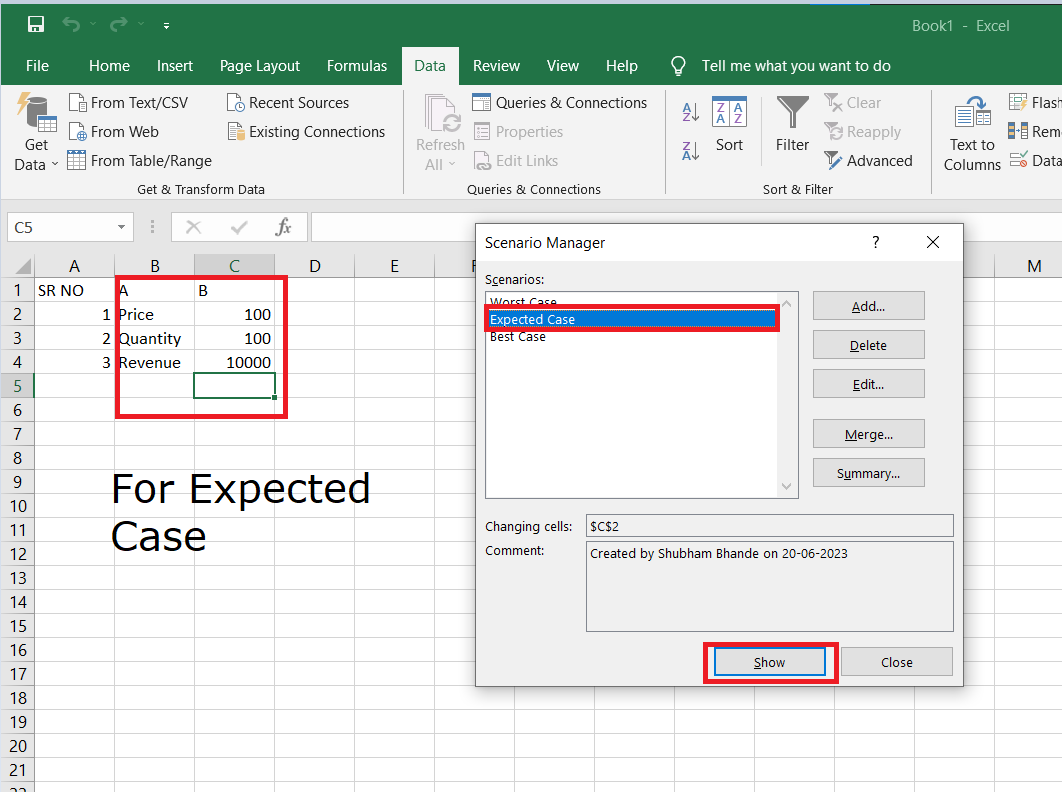Select the Text to Columns tool
Image resolution: width=1062 pixels, height=792 pixels.
[x=971, y=131]
